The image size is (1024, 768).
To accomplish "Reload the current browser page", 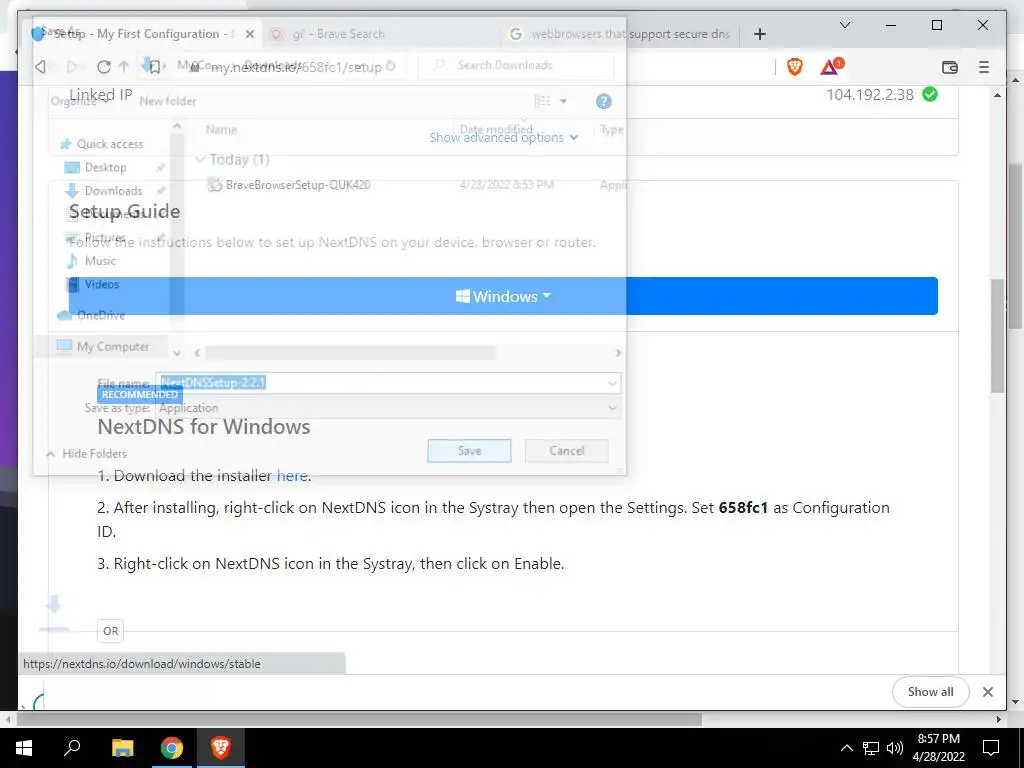I will tap(103, 67).
